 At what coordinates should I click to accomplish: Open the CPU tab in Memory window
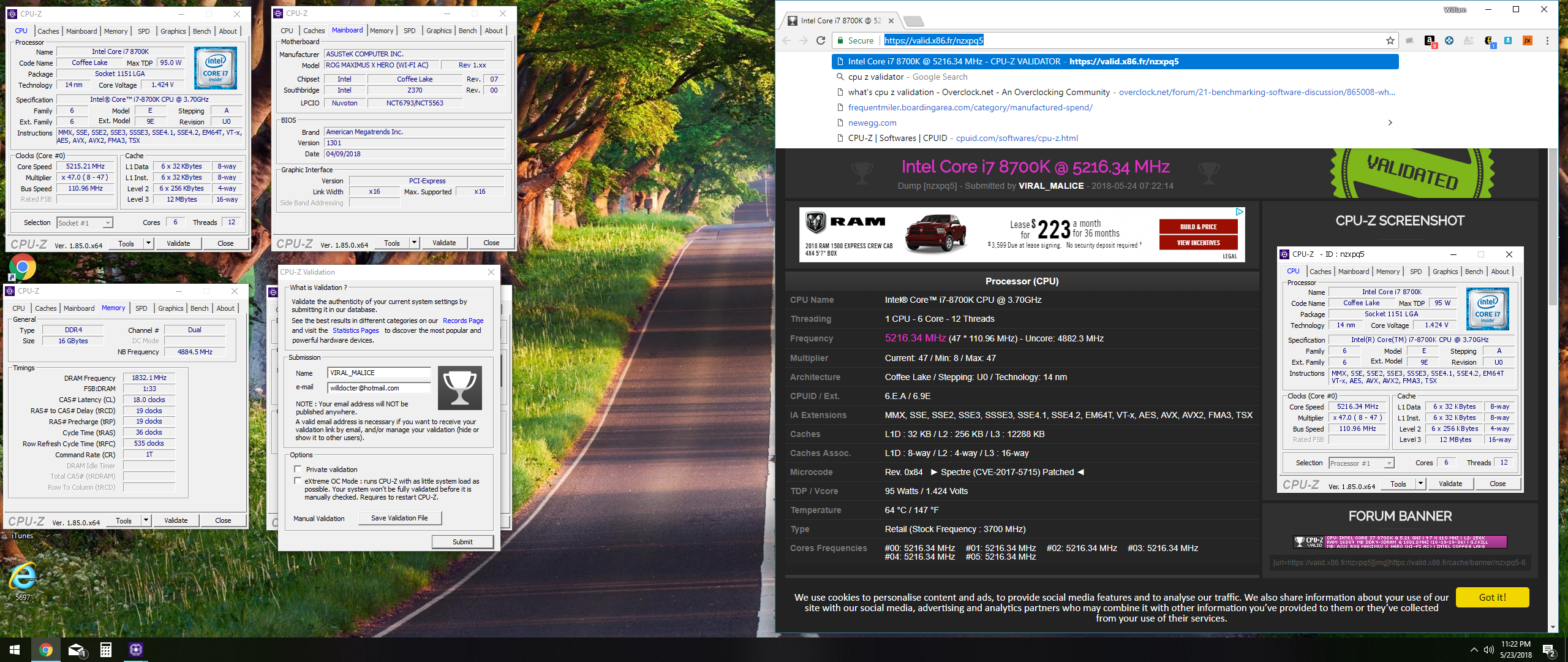(x=19, y=308)
